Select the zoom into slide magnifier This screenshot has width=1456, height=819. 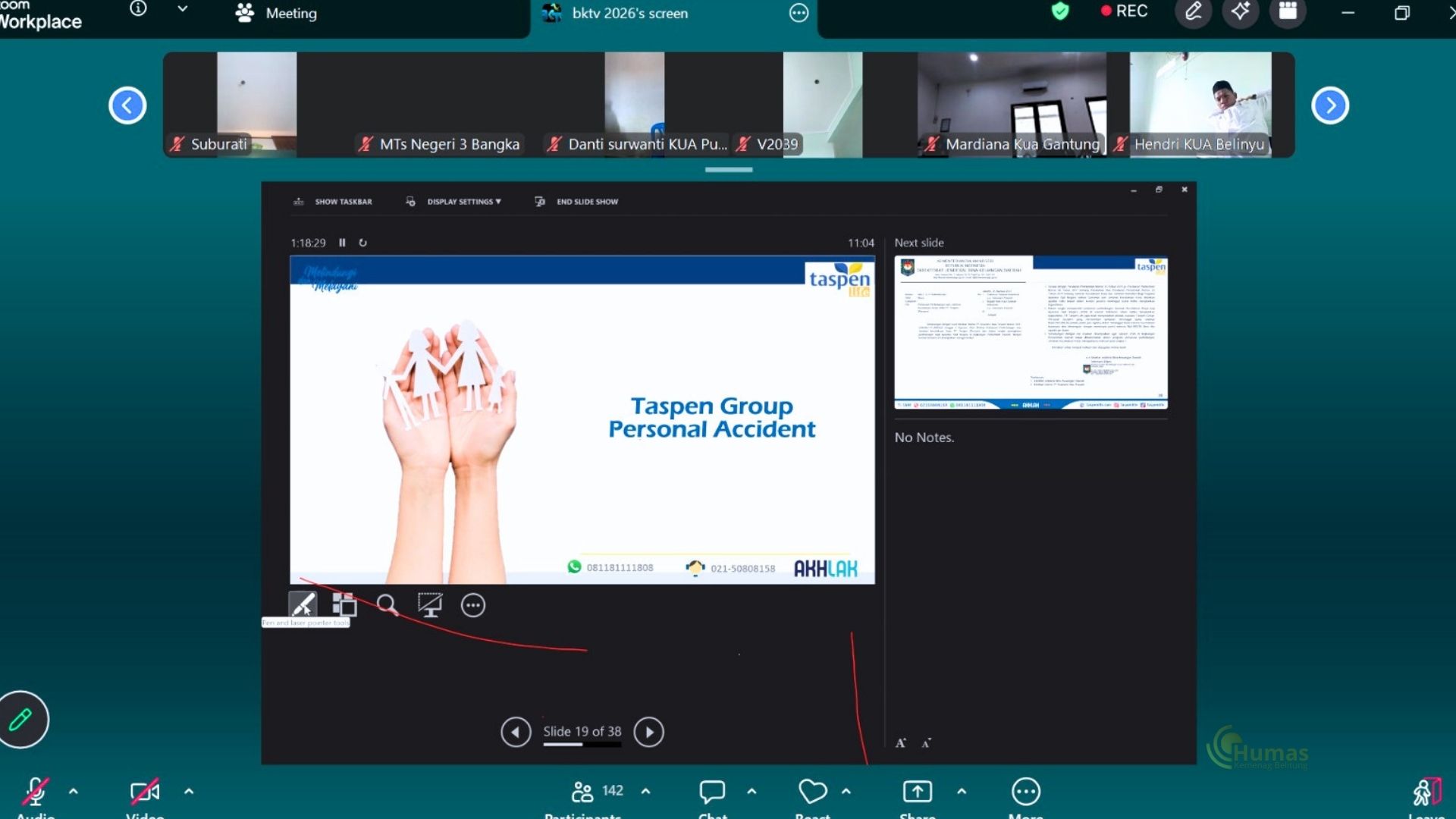[388, 605]
